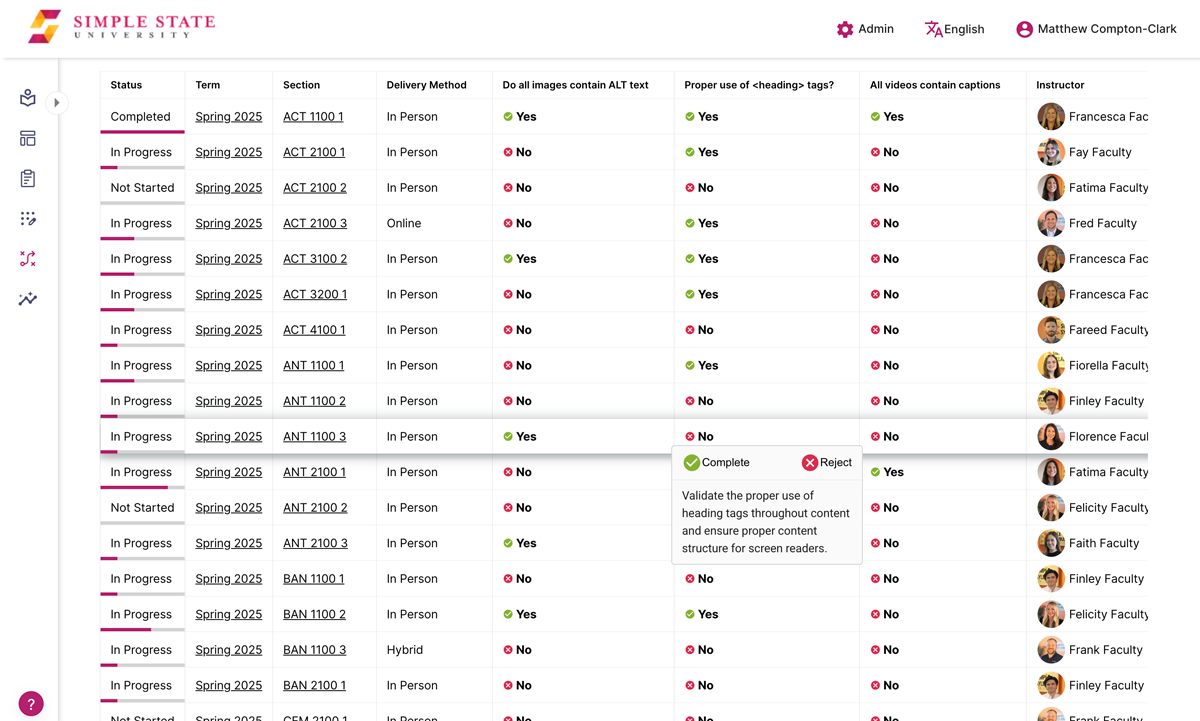Click the "Fiorella Faculty" instructor name

click(x=1108, y=366)
